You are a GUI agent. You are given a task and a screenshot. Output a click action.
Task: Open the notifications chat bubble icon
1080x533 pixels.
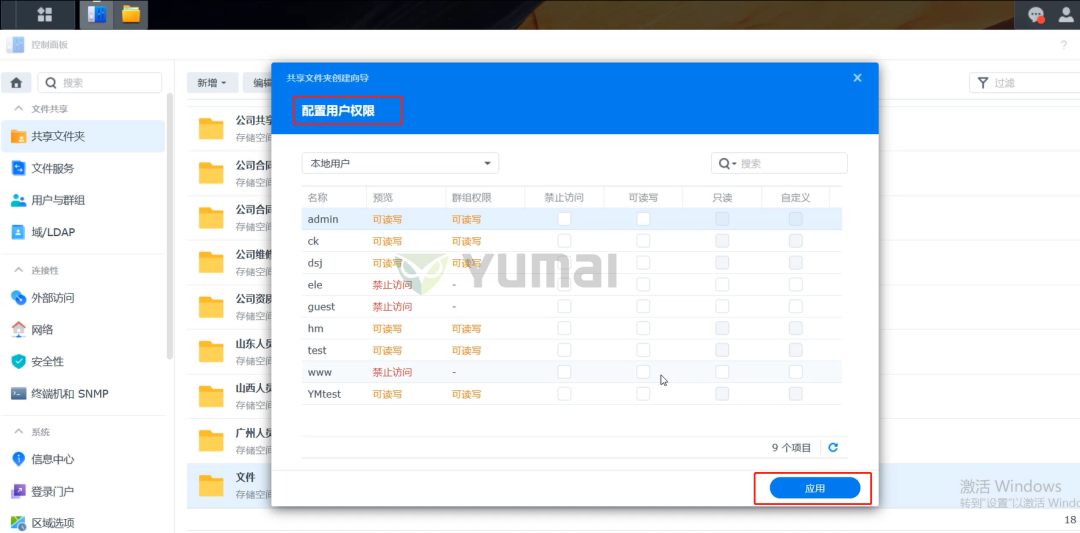1035,15
